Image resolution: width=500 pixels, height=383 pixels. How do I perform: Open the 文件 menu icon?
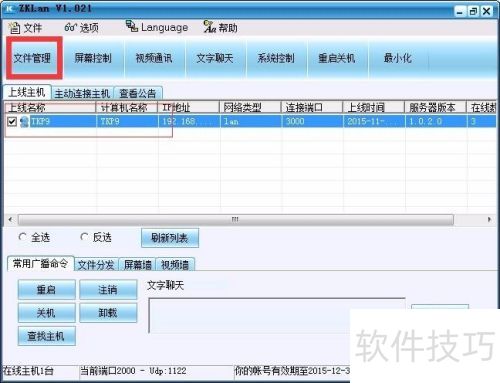click(x=14, y=28)
